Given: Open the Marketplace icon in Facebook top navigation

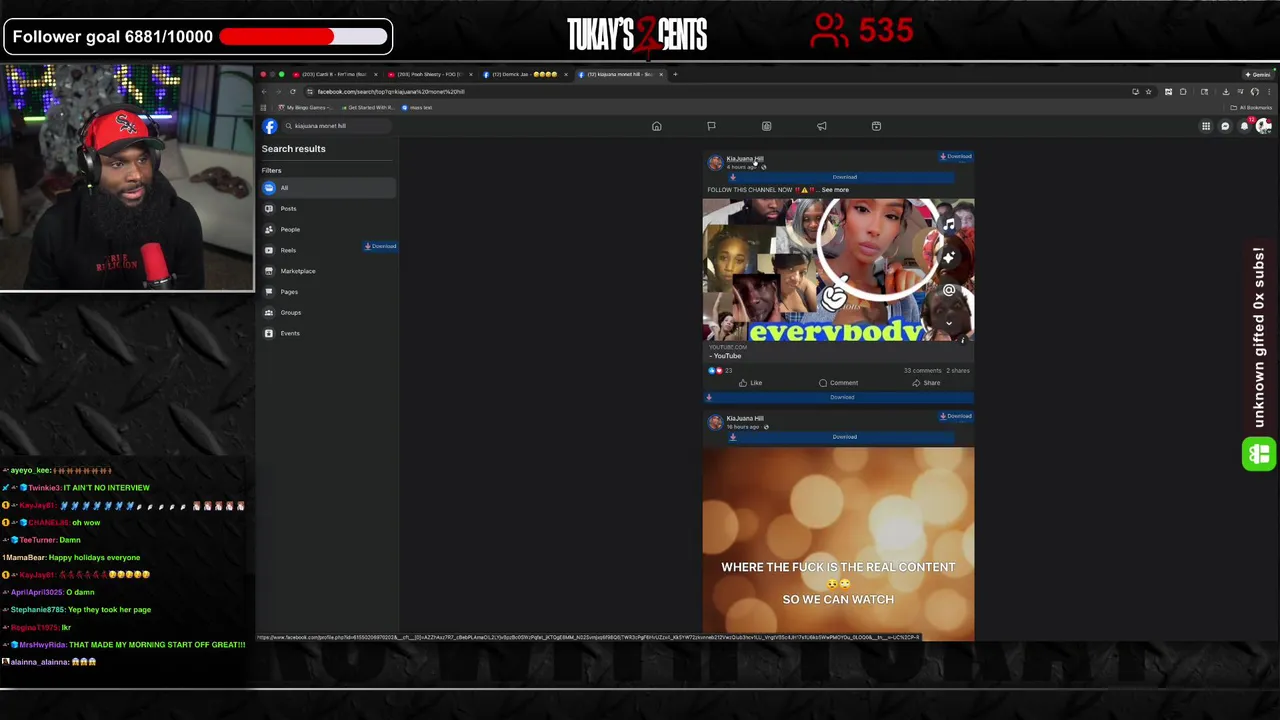Looking at the screenshot, I should (766, 126).
